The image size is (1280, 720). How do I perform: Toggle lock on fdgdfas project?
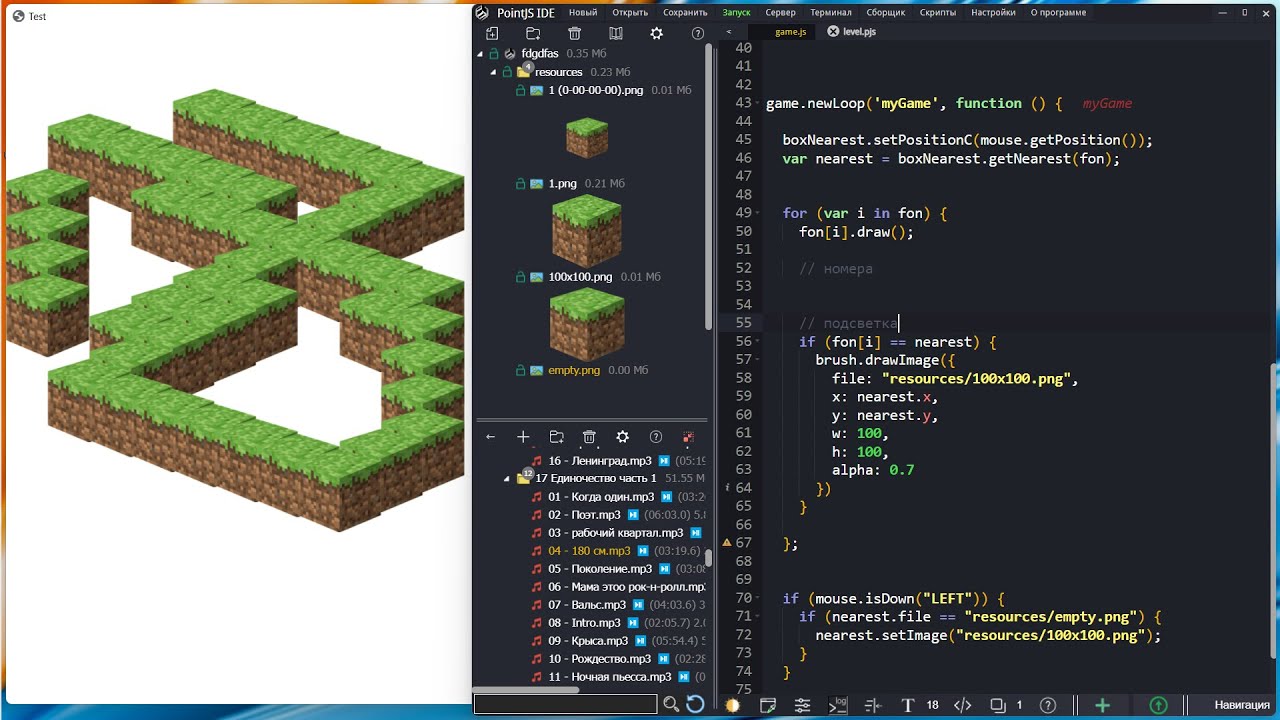493,54
